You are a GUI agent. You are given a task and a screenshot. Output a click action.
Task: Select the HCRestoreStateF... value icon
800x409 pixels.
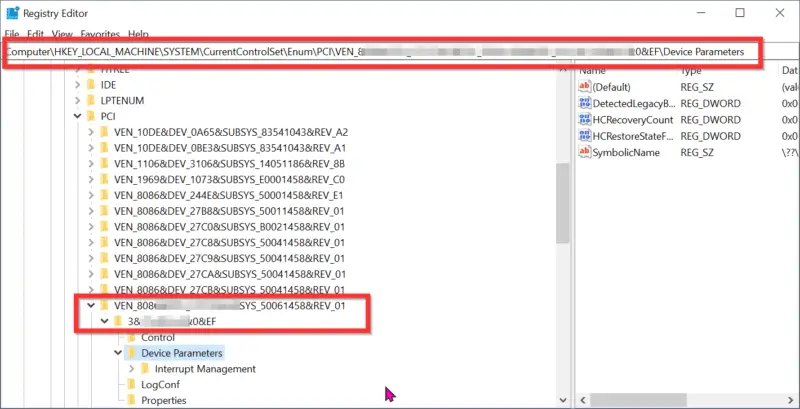tap(585, 136)
